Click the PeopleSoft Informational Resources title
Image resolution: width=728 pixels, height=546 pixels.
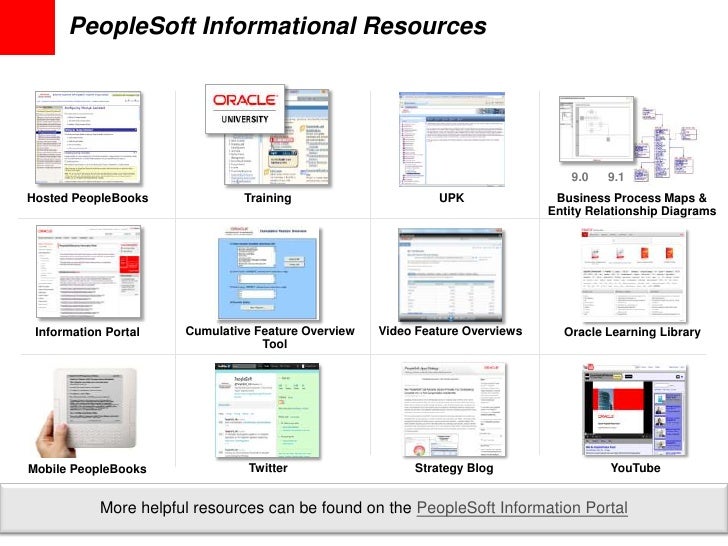coord(278,26)
